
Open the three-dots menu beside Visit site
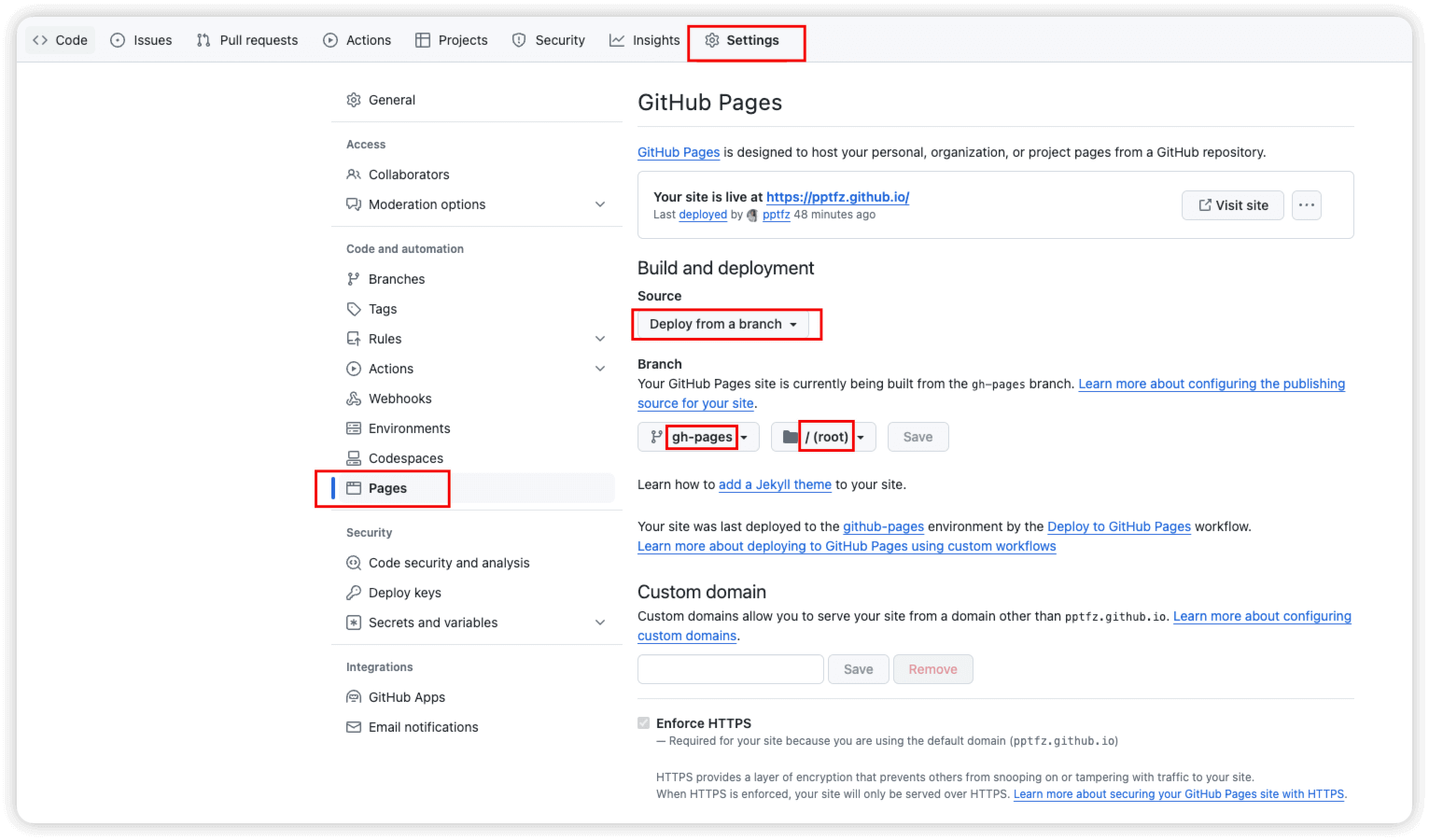(1307, 205)
